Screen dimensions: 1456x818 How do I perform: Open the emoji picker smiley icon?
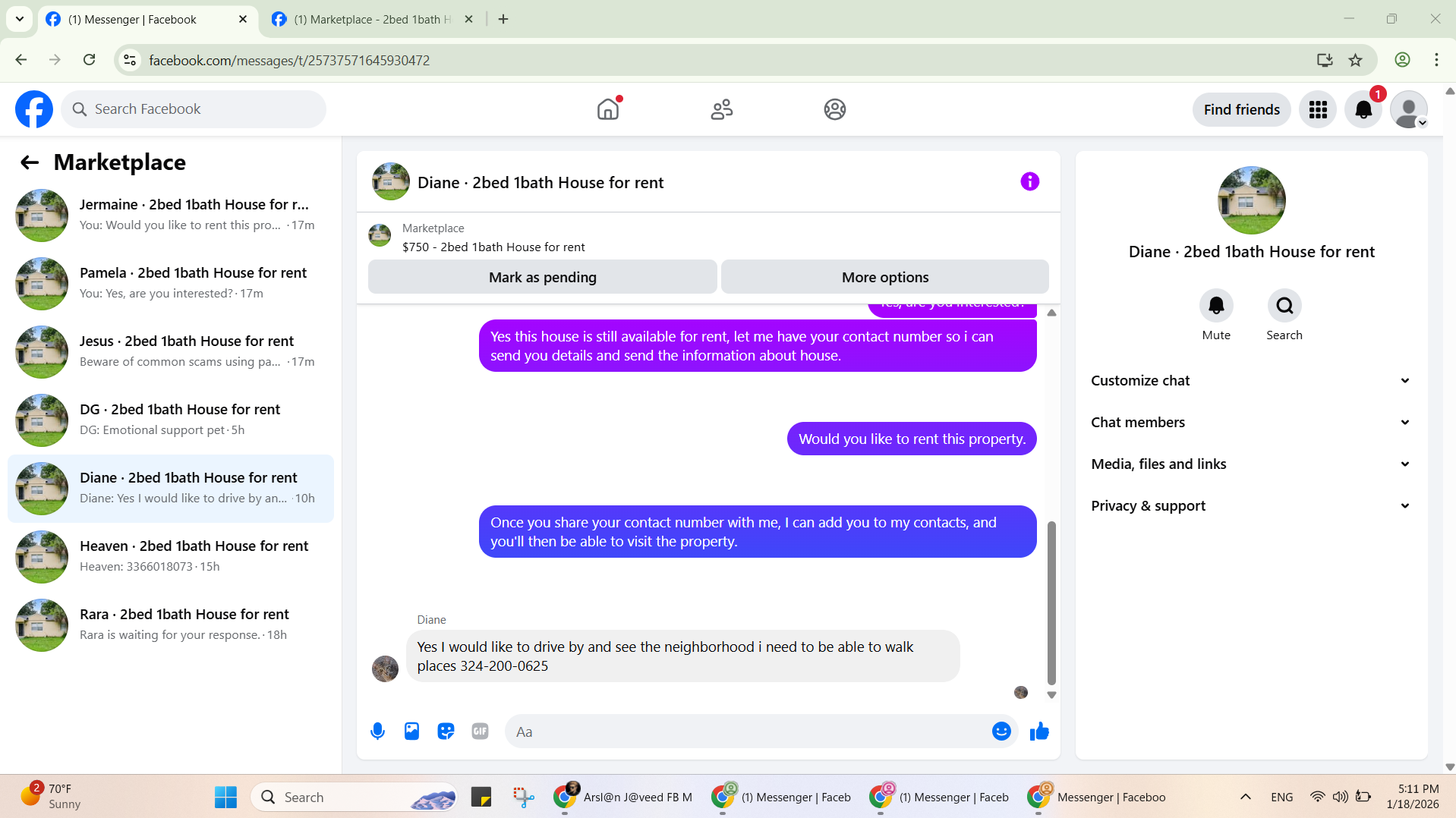pyautogui.click(x=1001, y=731)
